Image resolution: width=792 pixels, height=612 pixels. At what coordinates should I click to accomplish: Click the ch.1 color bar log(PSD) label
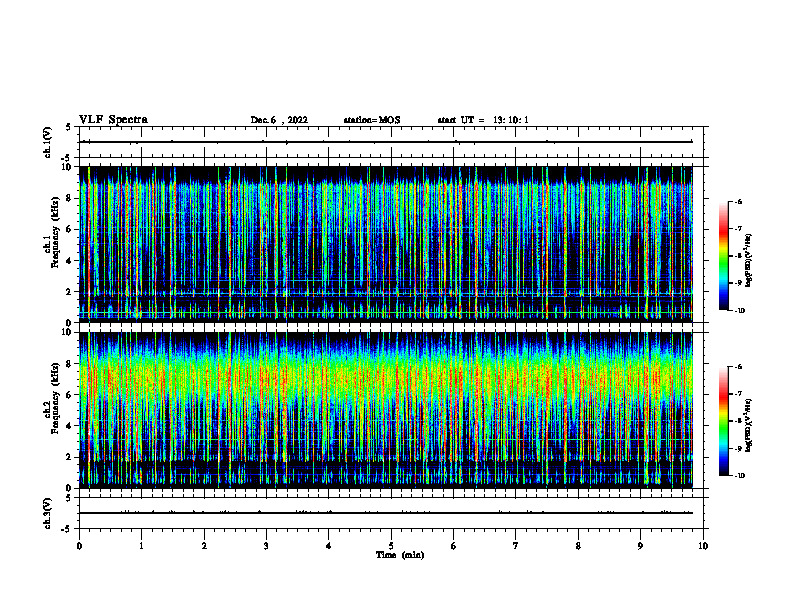tap(748, 261)
